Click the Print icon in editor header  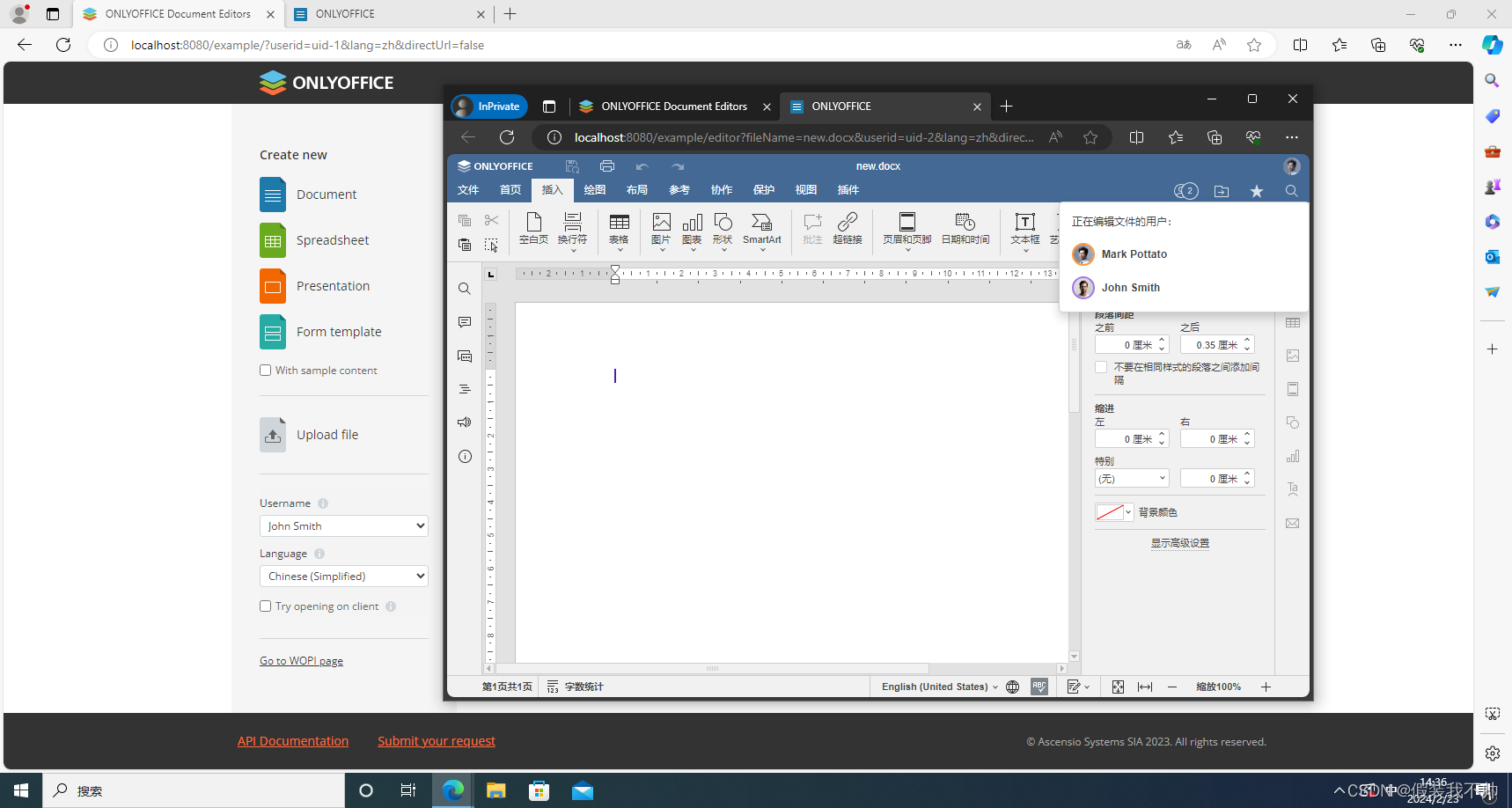[607, 166]
